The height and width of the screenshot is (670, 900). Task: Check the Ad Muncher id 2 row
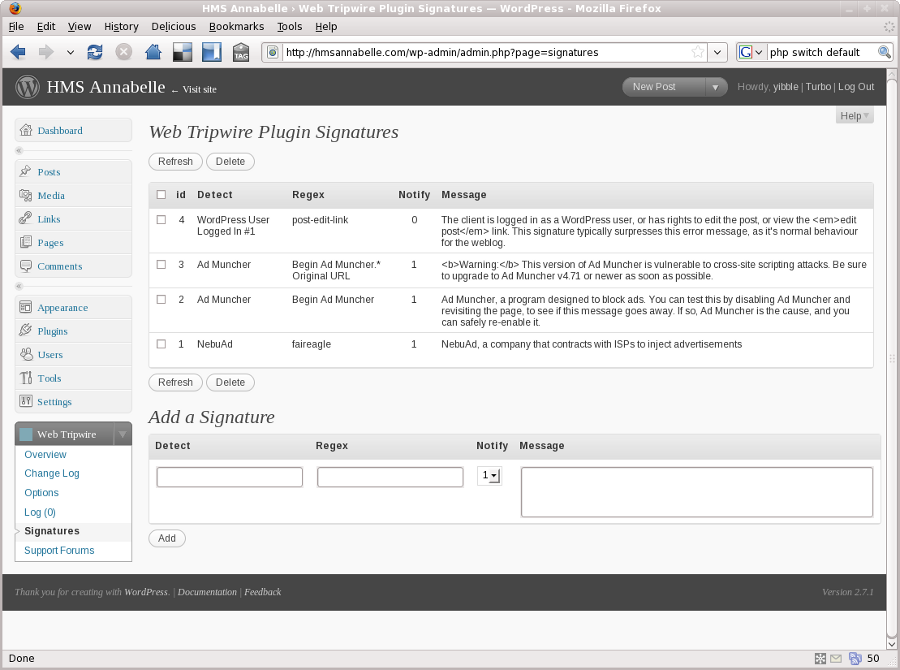161,300
